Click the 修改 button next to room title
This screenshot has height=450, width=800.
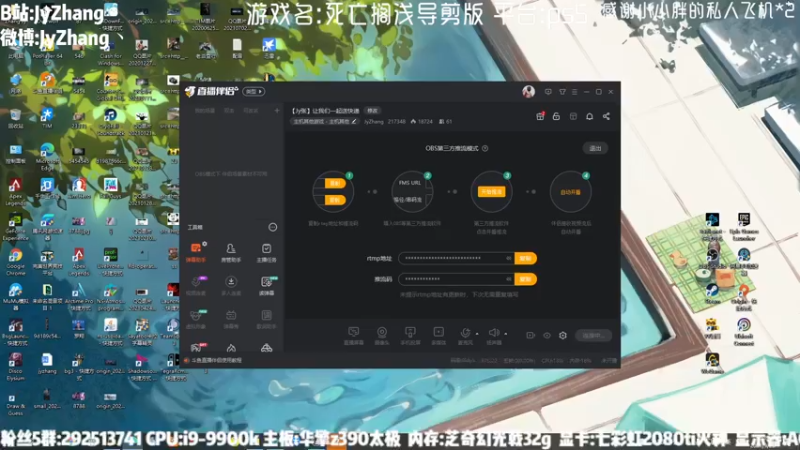click(x=372, y=111)
